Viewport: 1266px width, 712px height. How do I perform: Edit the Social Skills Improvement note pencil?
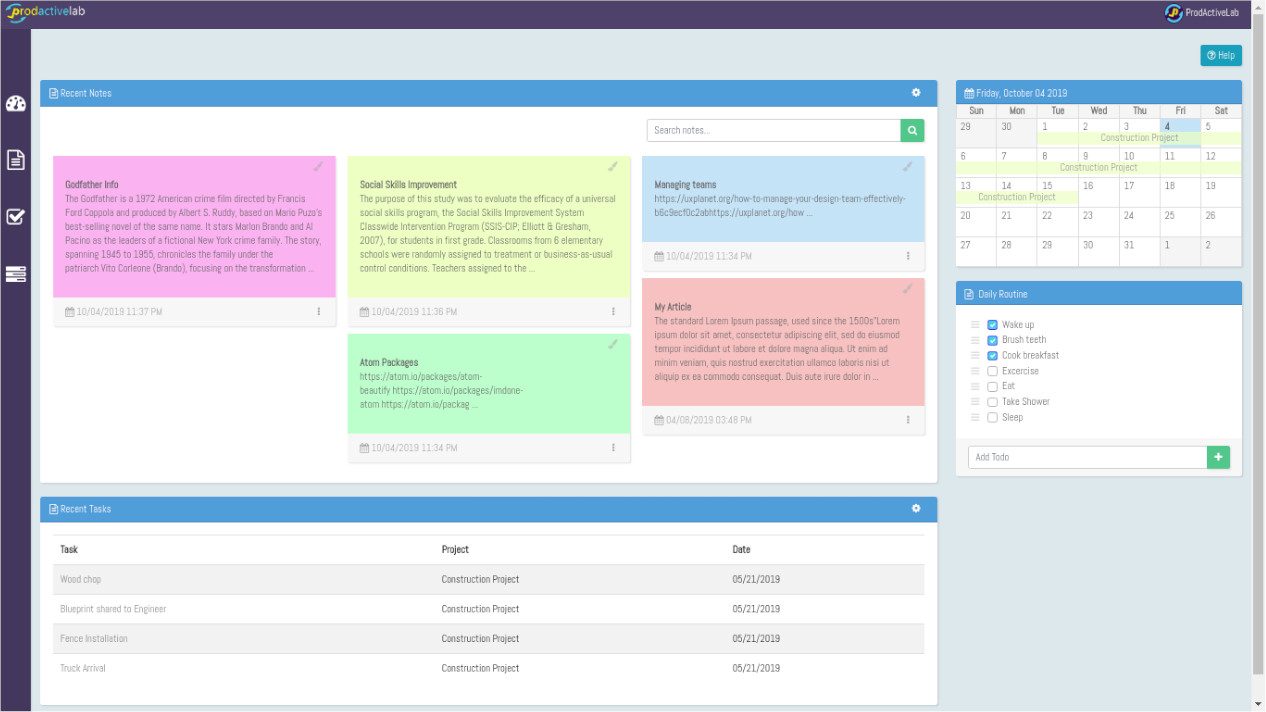pyautogui.click(x=613, y=166)
